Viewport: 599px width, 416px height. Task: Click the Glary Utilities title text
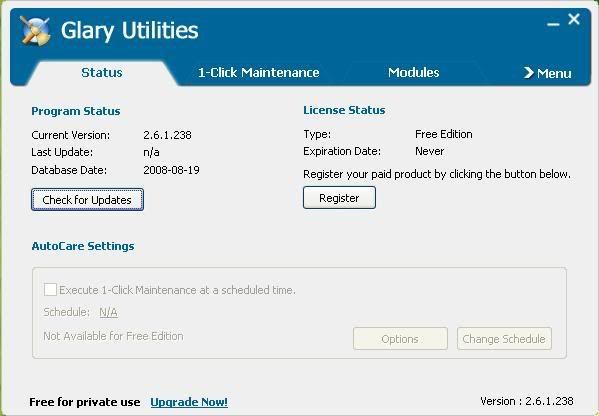(130, 31)
